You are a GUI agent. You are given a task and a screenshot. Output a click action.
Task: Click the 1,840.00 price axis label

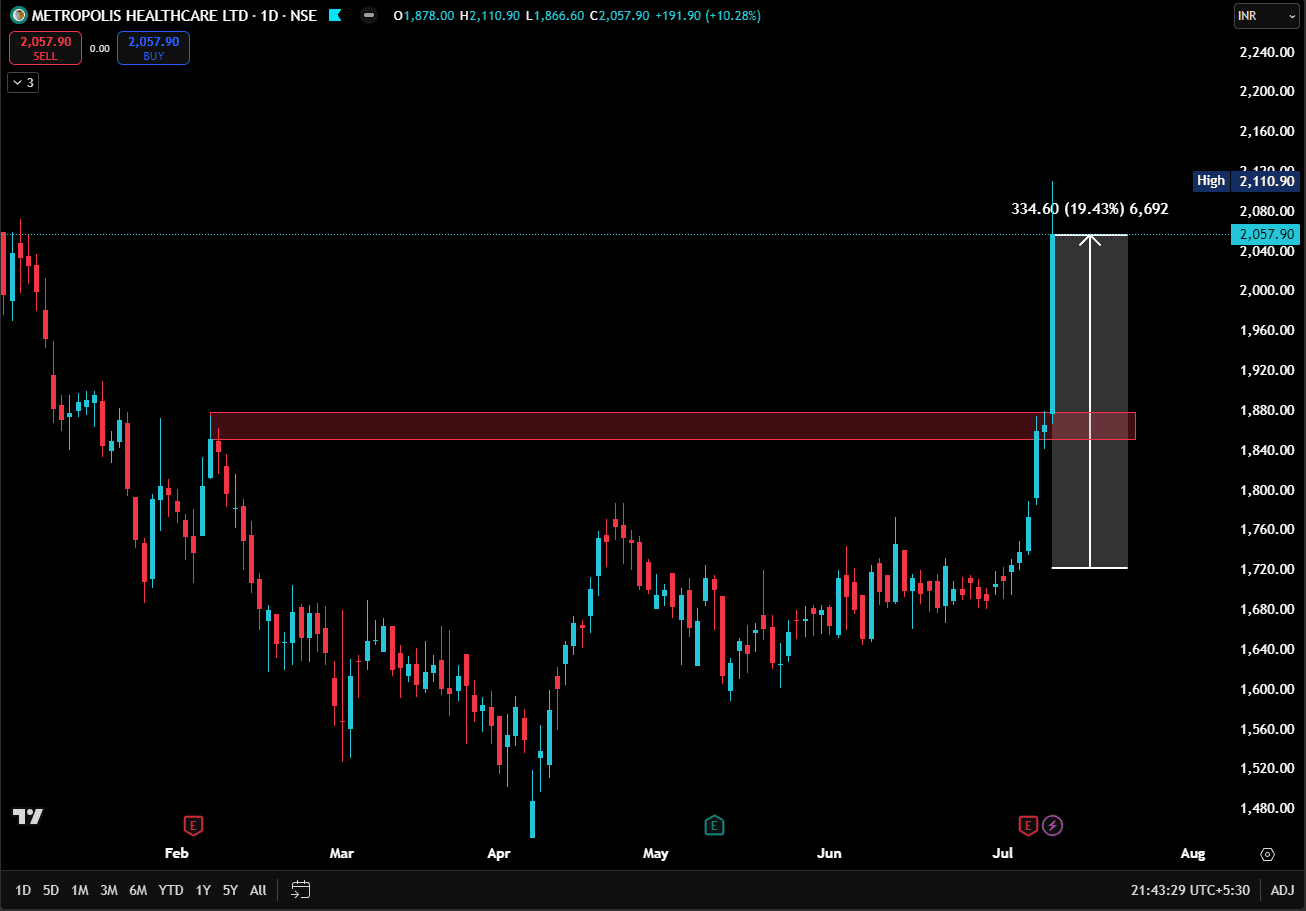click(1267, 450)
